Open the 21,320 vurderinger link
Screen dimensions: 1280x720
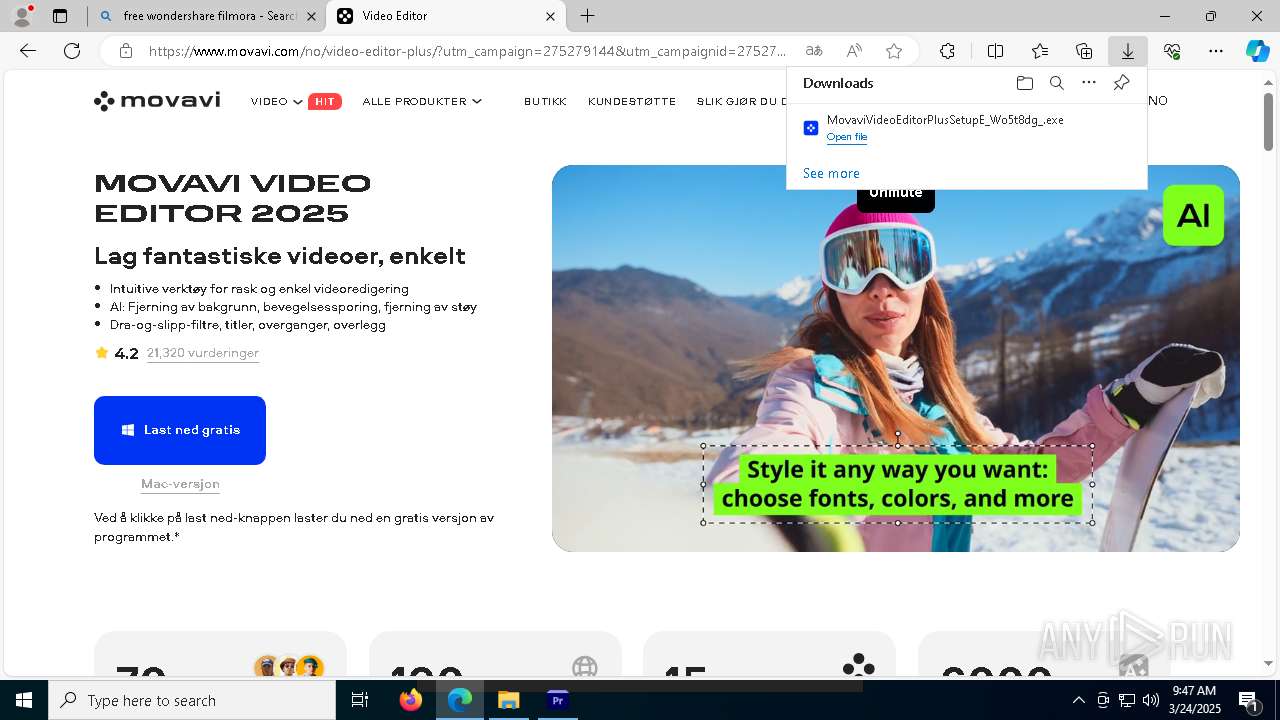point(203,353)
